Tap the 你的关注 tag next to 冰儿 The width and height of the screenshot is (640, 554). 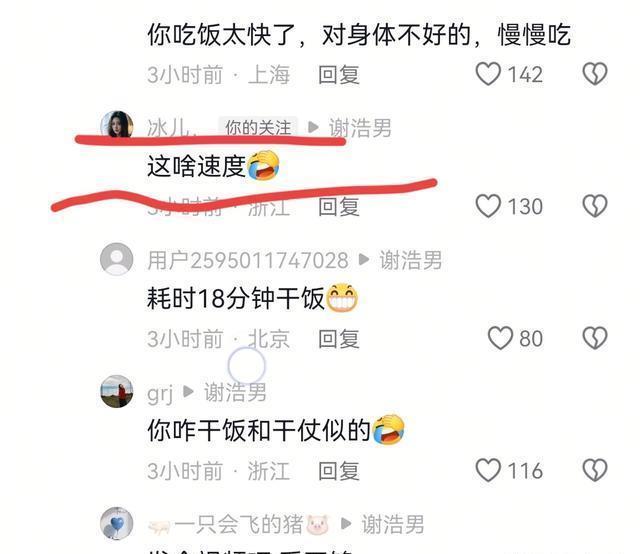point(258,127)
